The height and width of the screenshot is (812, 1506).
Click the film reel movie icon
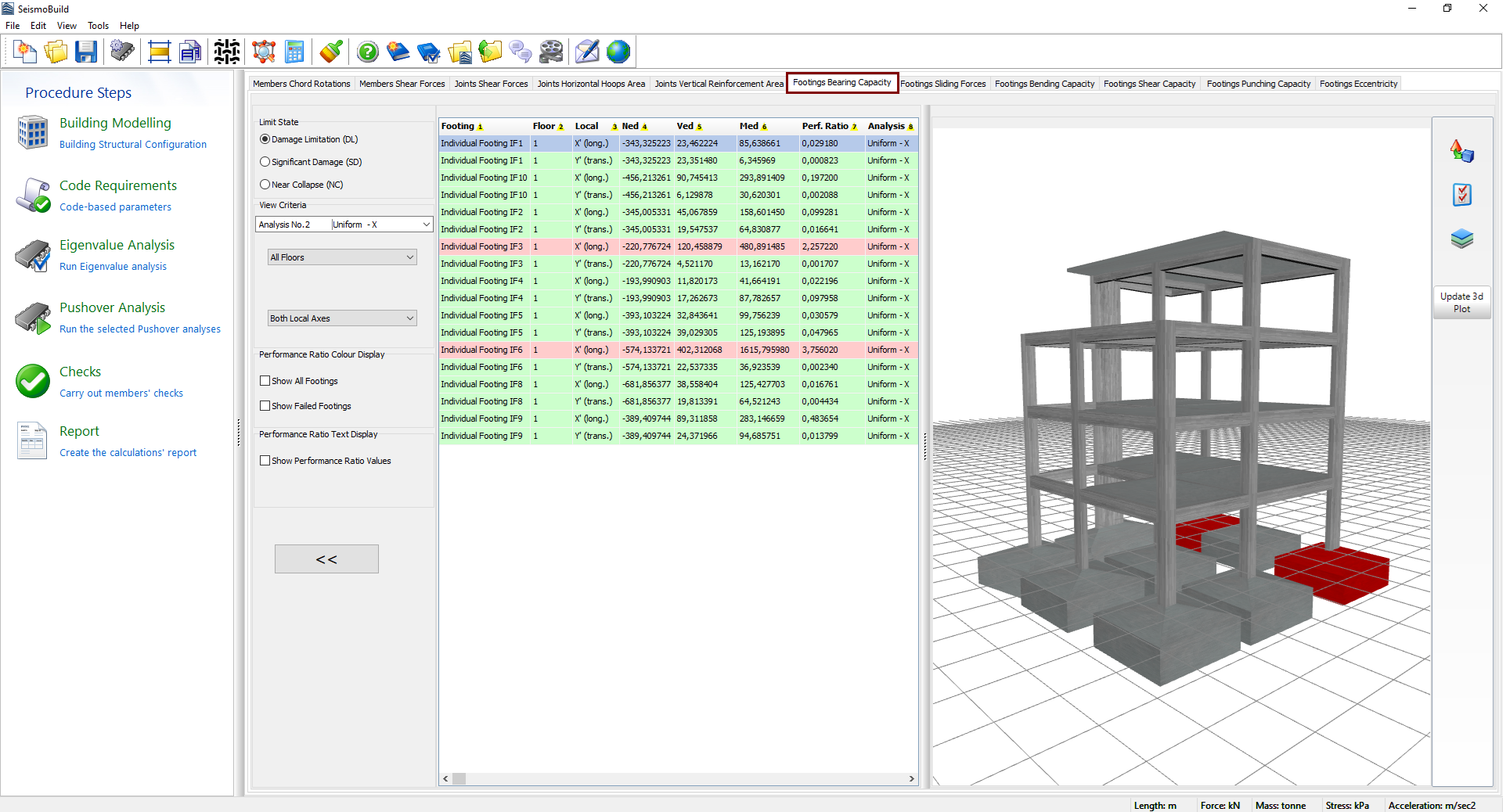point(551,52)
